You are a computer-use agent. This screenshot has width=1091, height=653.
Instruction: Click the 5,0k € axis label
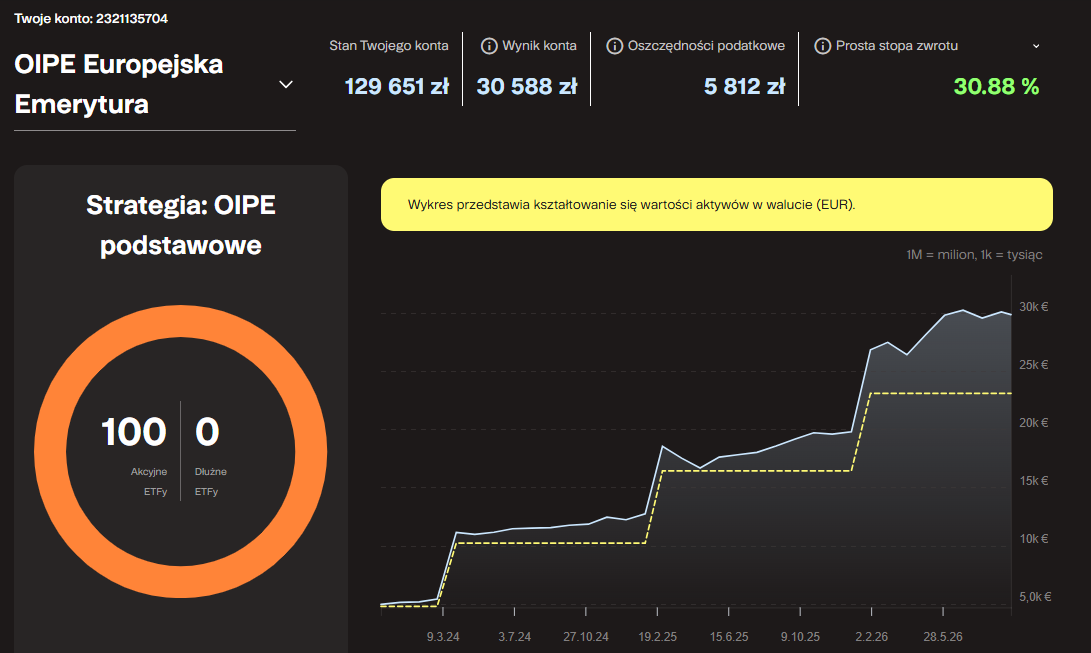1035,597
